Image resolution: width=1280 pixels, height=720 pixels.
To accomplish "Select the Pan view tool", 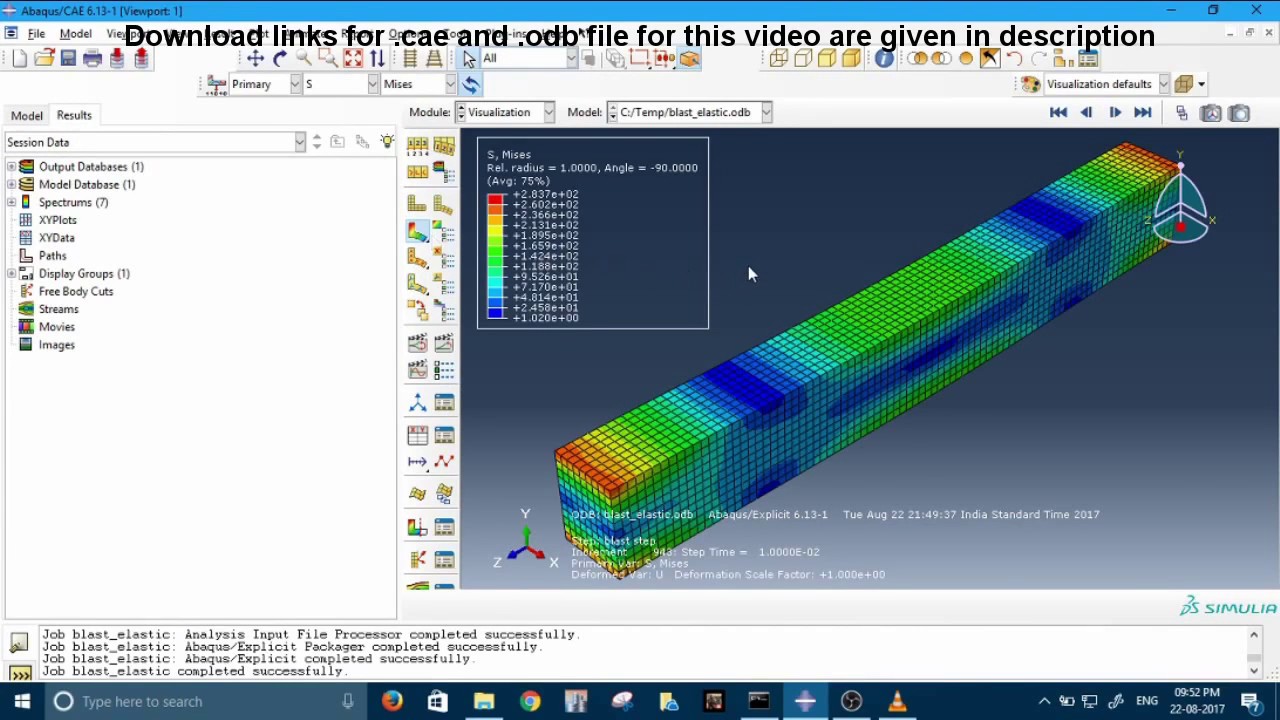I will [256, 59].
